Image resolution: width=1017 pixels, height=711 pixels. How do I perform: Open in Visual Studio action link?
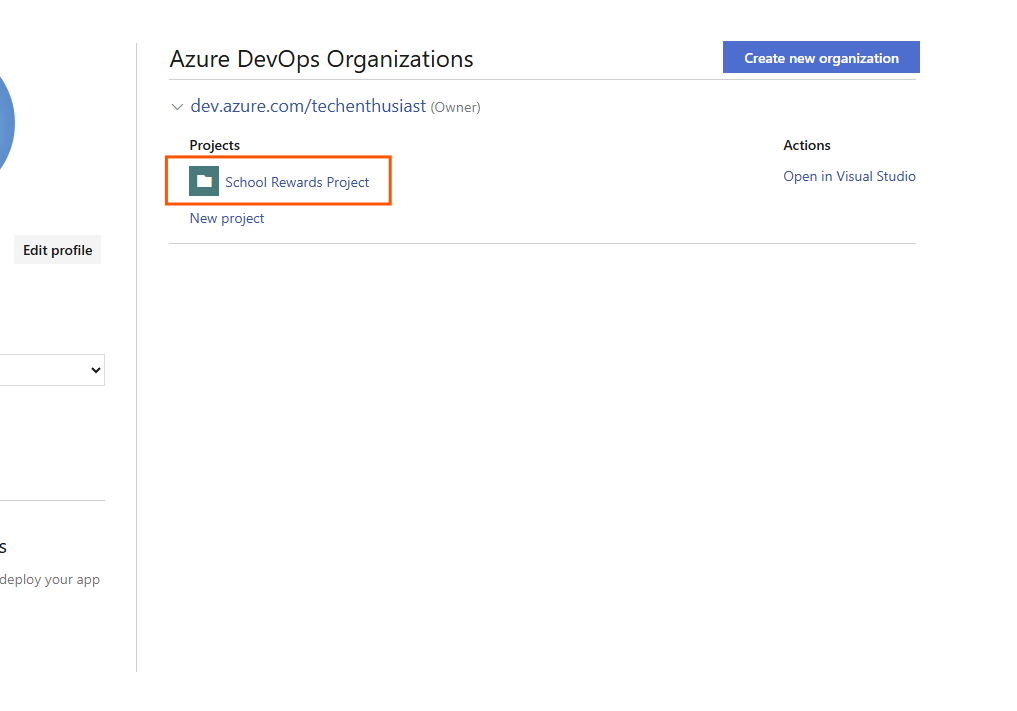849,176
